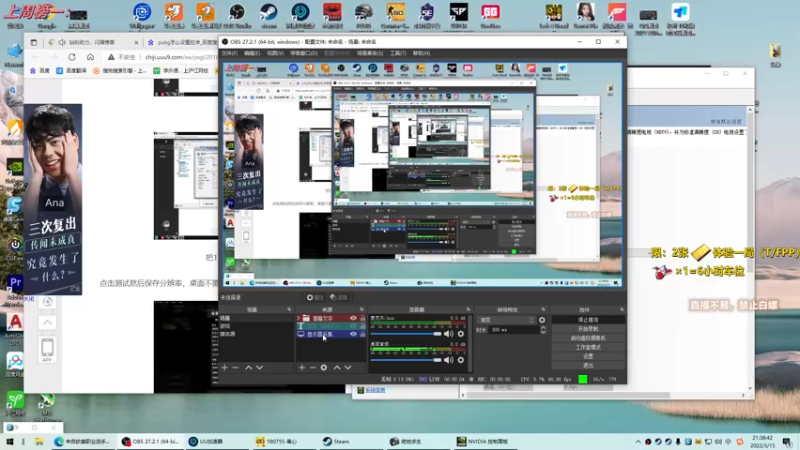The image size is (800, 450).
Task: Add a new scene in OBS scenes panel
Action: [224, 367]
